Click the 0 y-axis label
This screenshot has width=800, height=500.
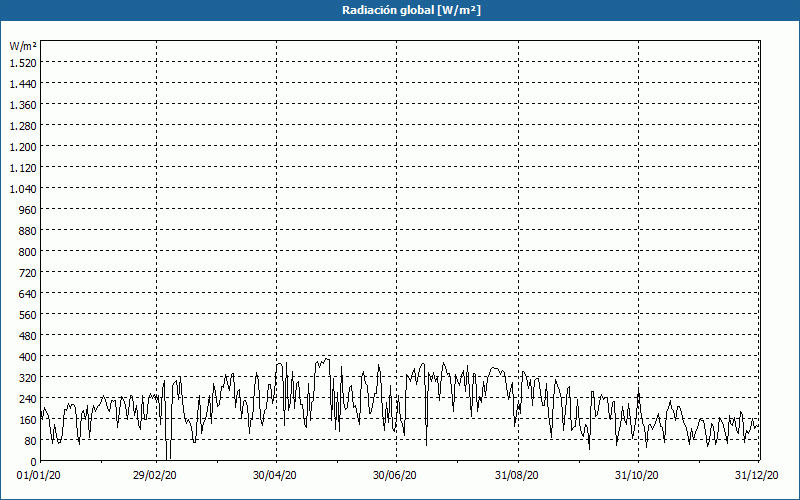(34, 462)
